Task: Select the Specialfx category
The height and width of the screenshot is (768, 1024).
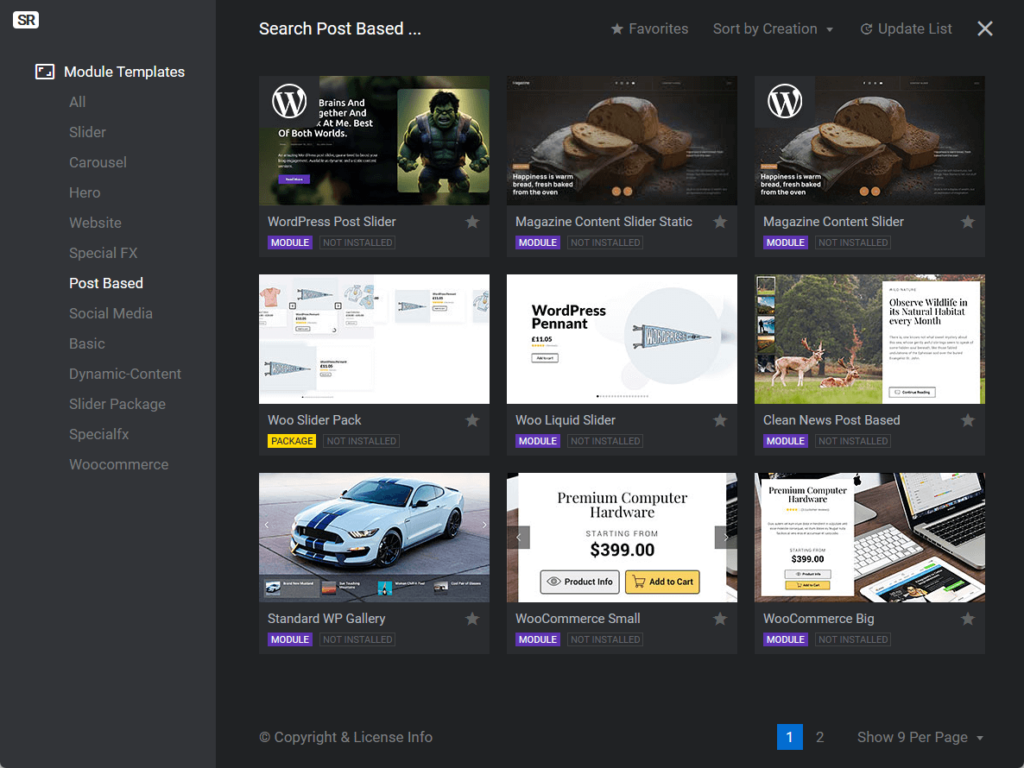Action: coord(99,434)
